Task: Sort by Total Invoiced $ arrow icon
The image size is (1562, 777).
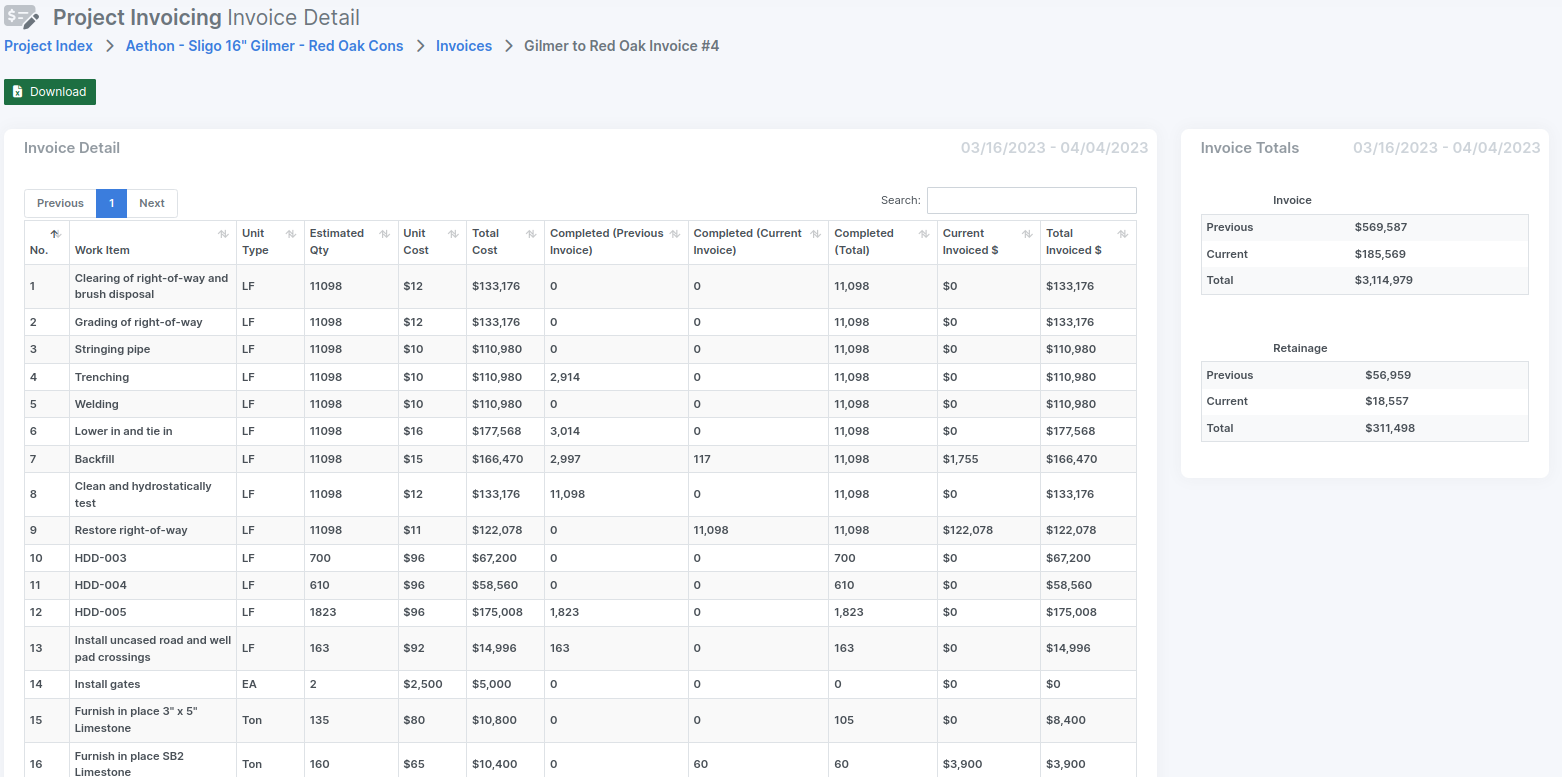Action: (1123, 234)
